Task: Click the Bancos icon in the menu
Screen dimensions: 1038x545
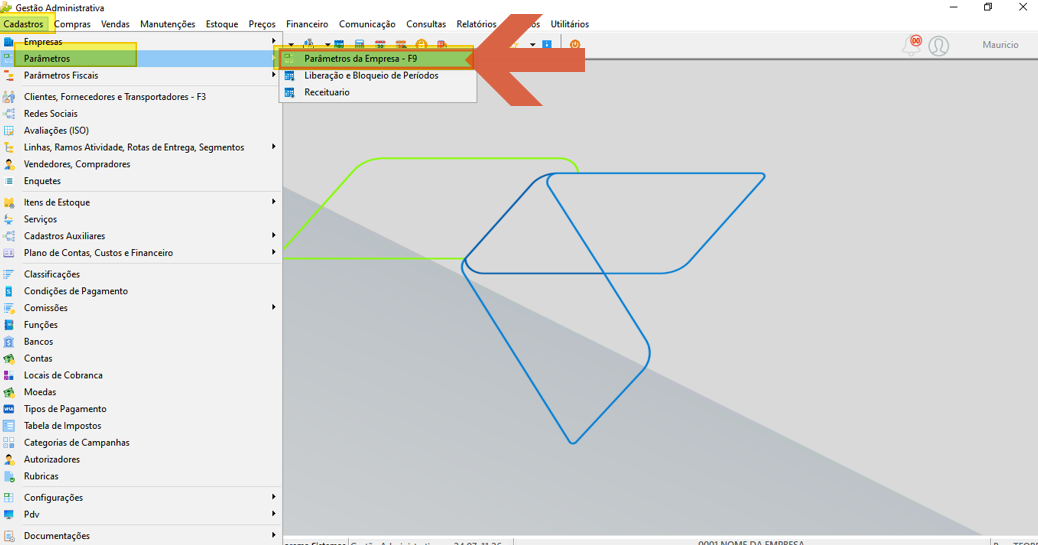Action: pyautogui.click(x=9, y=342)
